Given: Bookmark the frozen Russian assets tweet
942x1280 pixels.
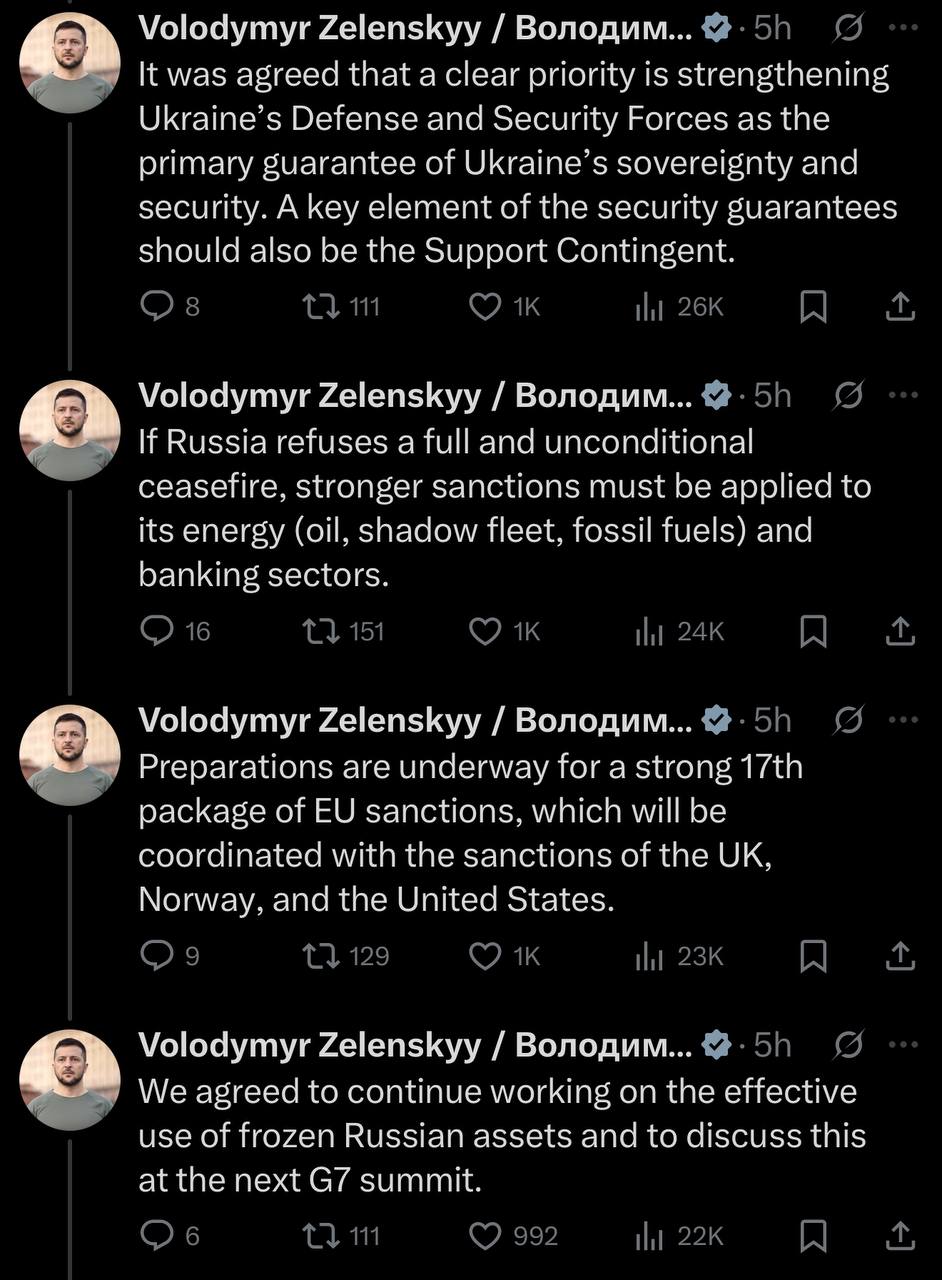Looking at the screenshot, I should pos(814,1236).
